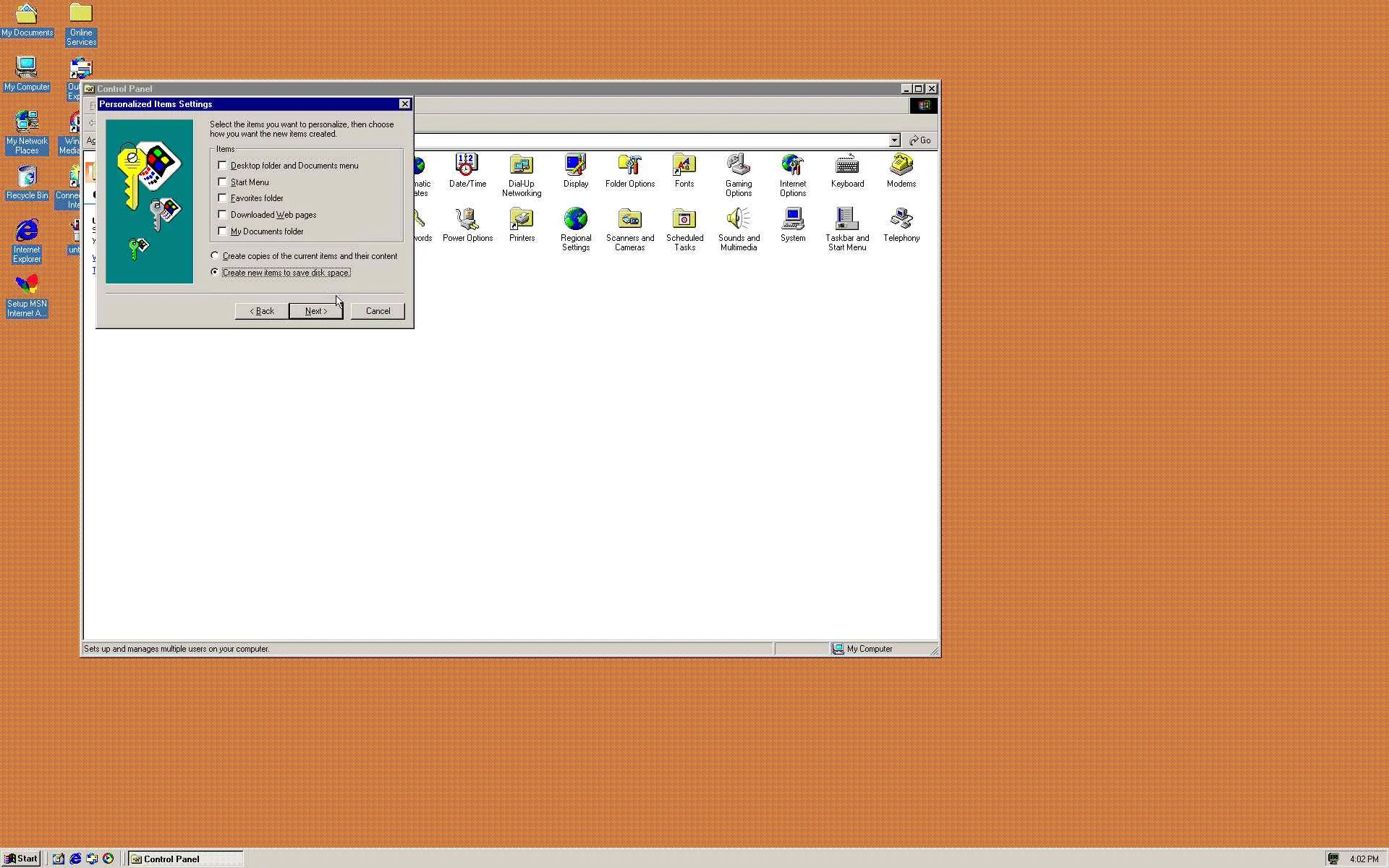
Task: Check Downloaded Web pages option
Action: click(223, 215)
